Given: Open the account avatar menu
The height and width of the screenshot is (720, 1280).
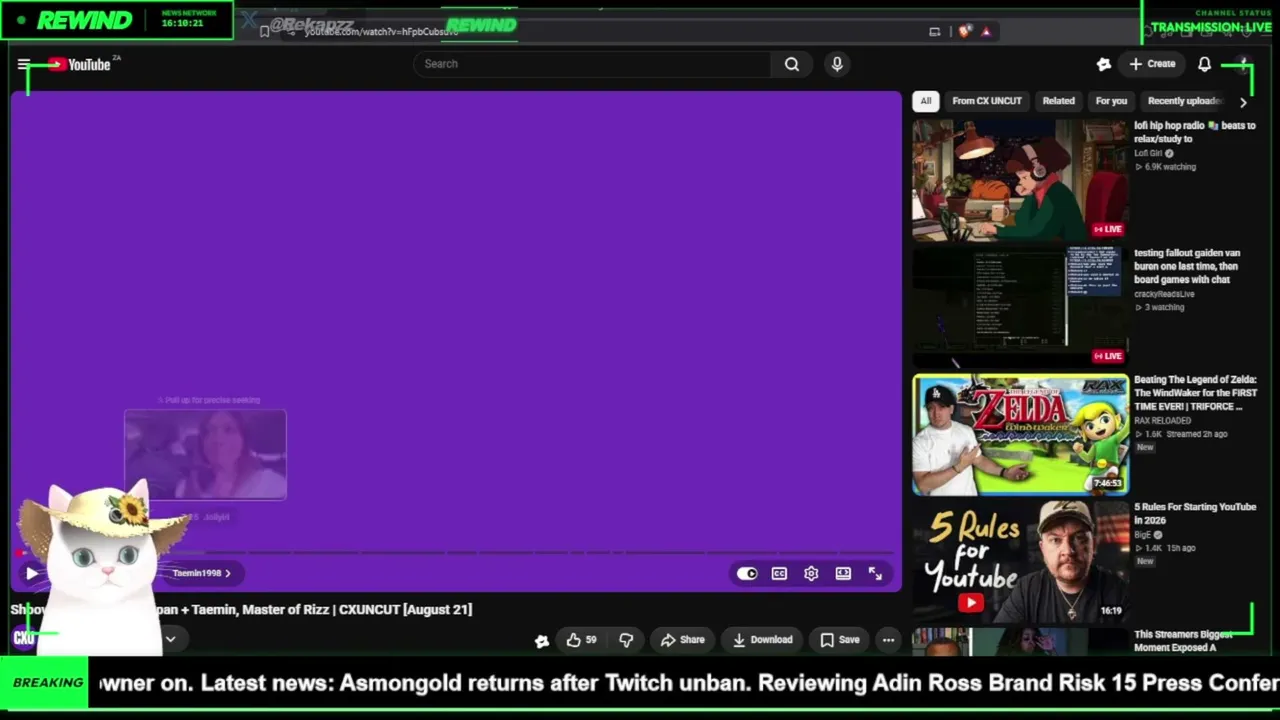Looking at the screenshot, I should (1243, 64).
